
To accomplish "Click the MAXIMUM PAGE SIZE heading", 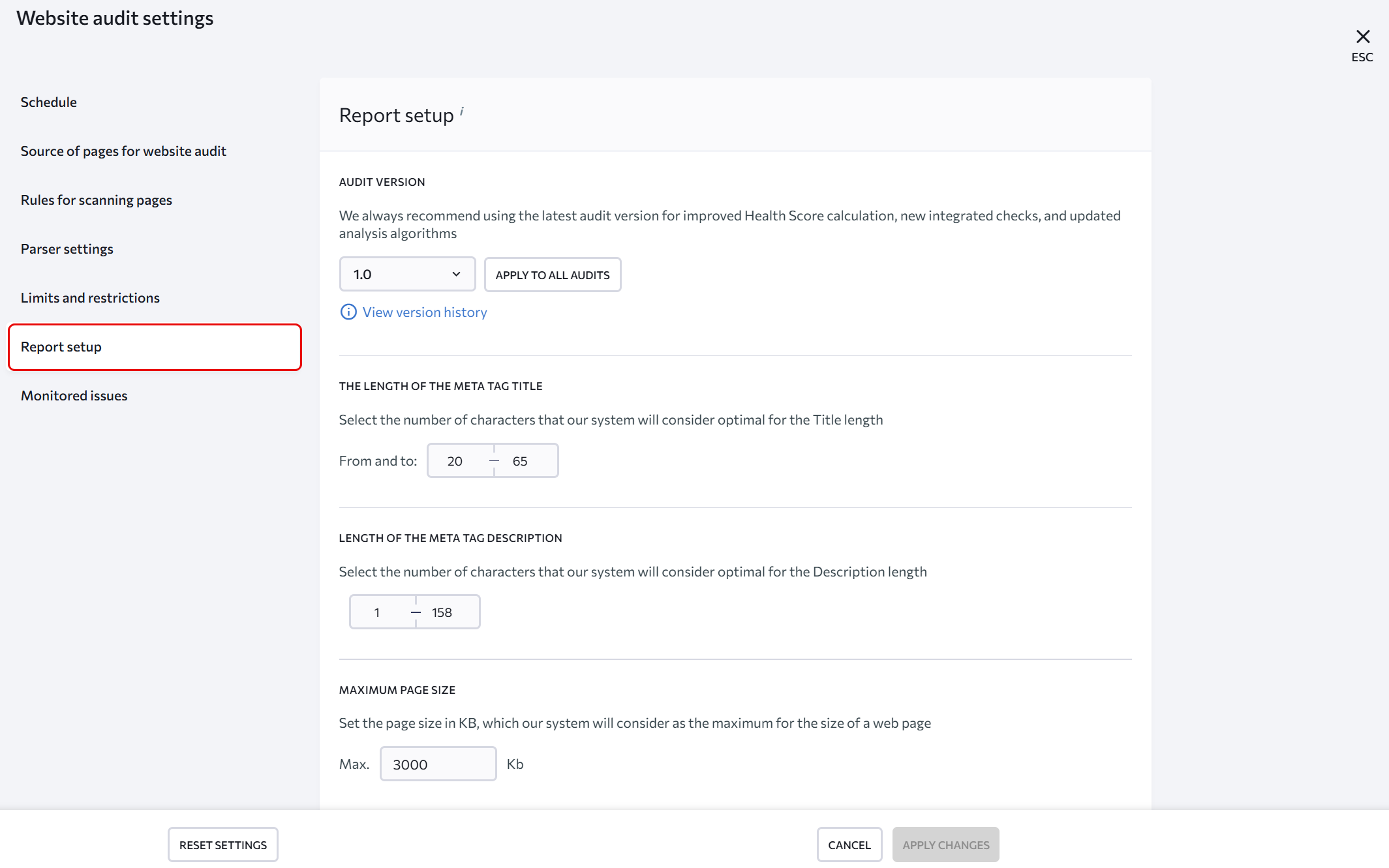I will pos(397,690).
